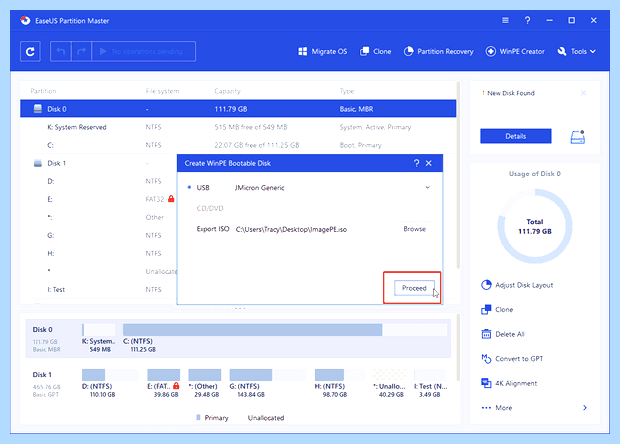Select D: partition in list
The height and width of the screenshot is (444, 620).
click(98, 181)
